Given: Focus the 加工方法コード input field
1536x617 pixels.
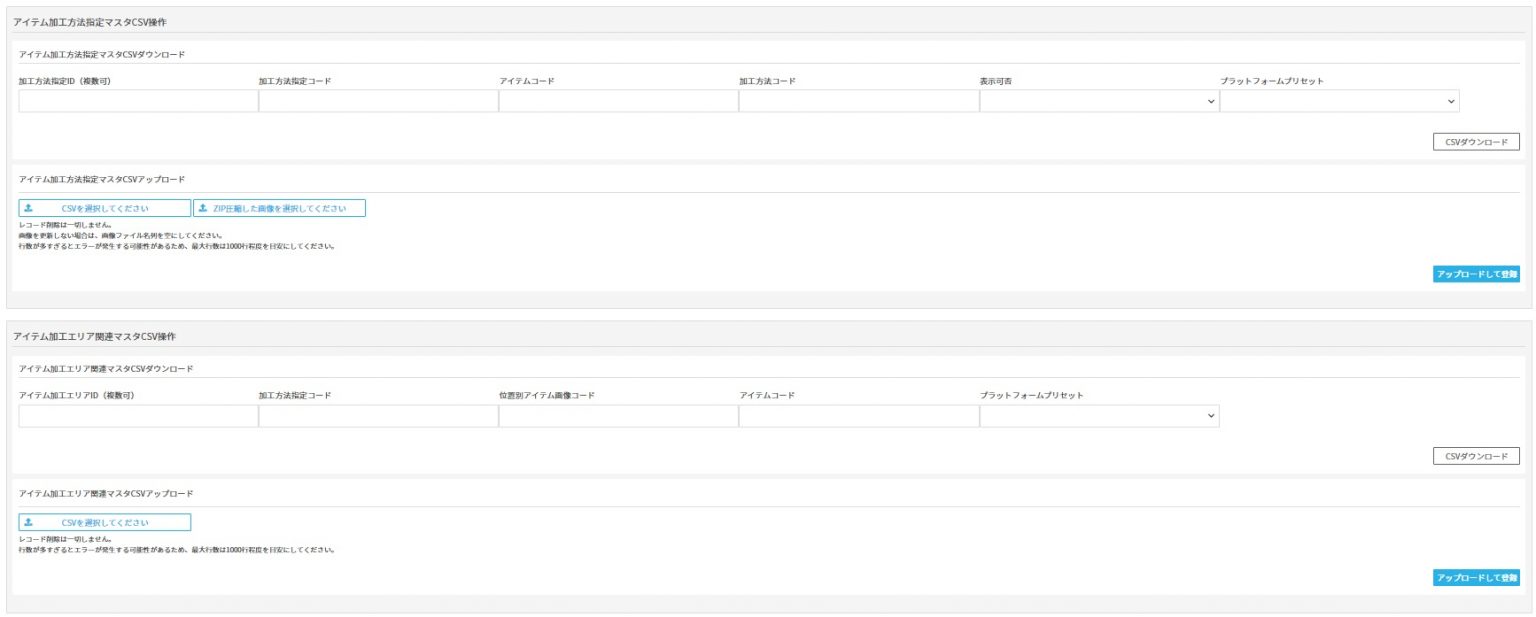Looking at the screenshot, I should 858,101.
